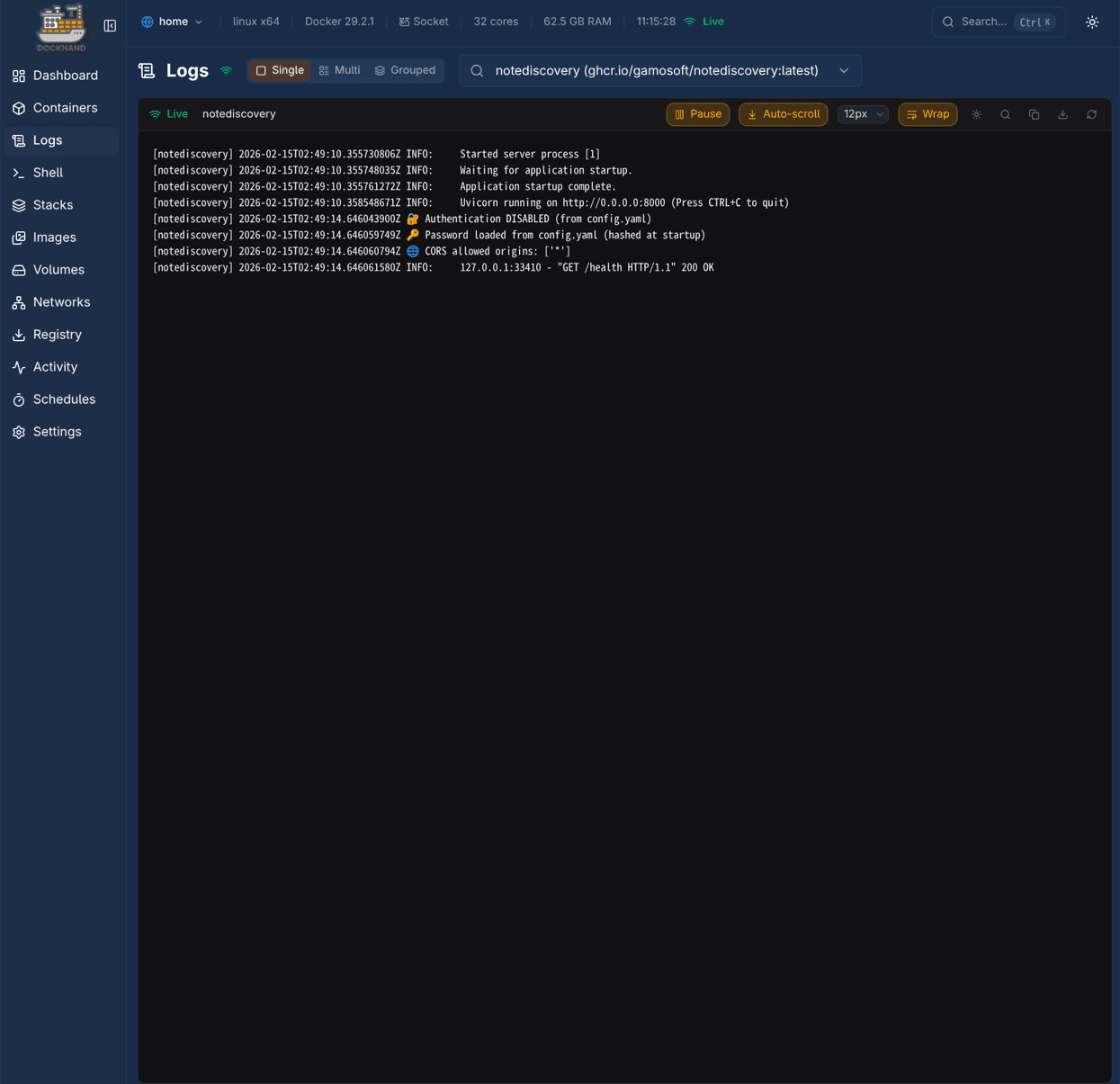Viewport: 1120px width, 1084px height.
Task: Switch to Multi log view mode
Action: coord(339,70)
